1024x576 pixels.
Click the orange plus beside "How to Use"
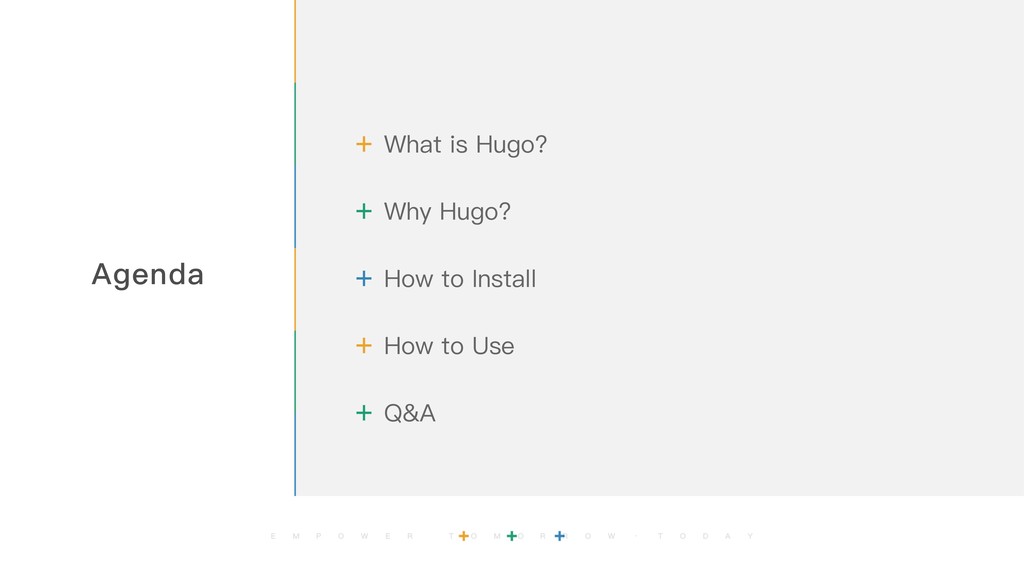point(364,345)
